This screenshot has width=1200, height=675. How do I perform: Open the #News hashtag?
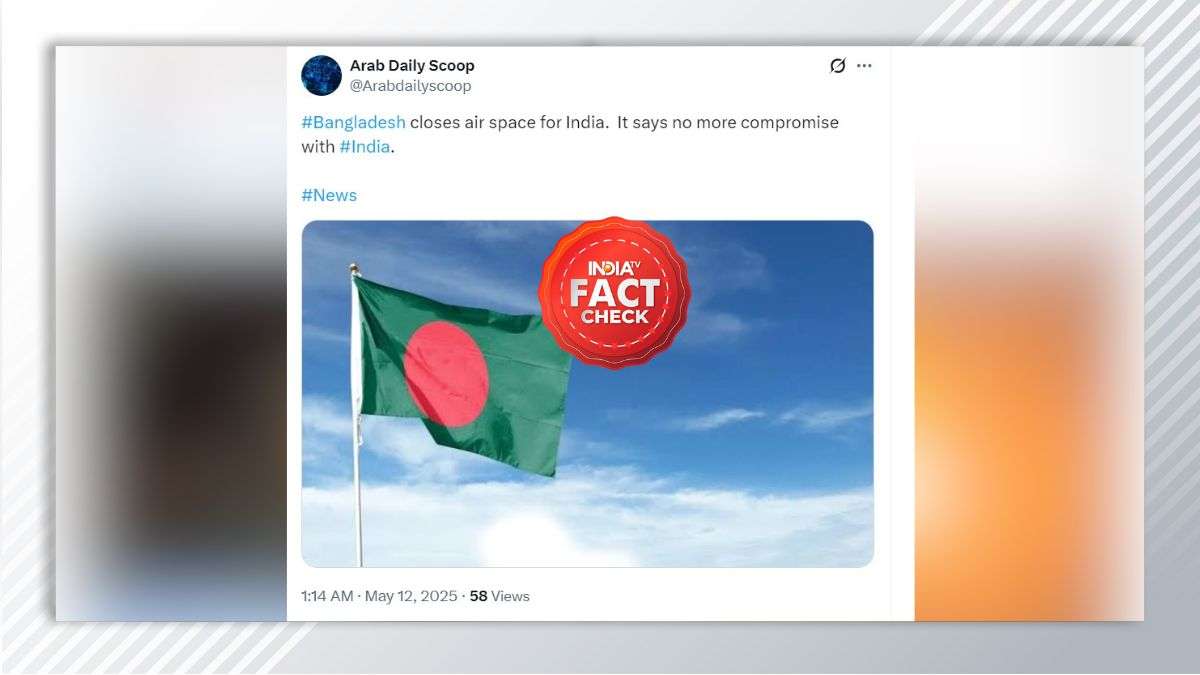click(329, 195)
